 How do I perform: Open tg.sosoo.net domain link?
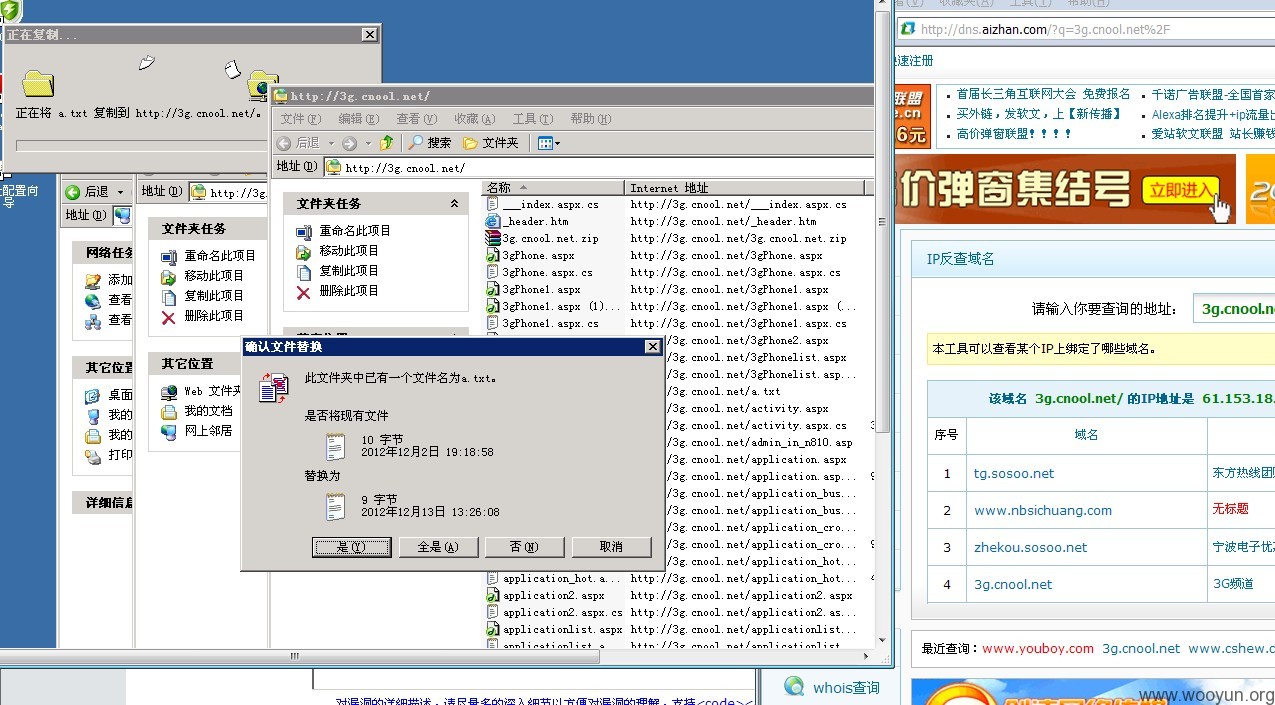tap(1014, 473)
